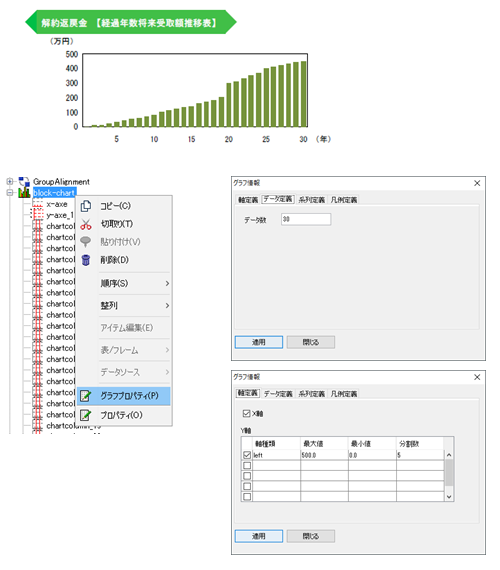Viewport: 500px width, 570px height.
Task: Toggle the X軸 checkbox
Action: point(246,413)
